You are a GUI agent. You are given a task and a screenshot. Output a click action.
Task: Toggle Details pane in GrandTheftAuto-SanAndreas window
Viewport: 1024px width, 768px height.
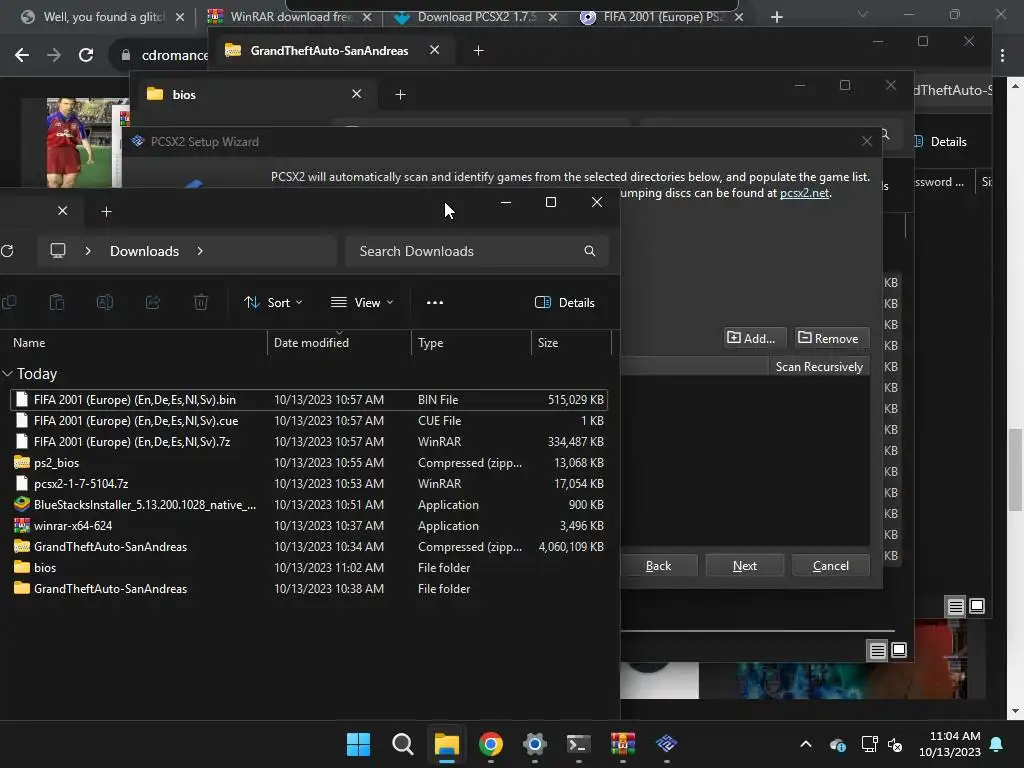940,142
